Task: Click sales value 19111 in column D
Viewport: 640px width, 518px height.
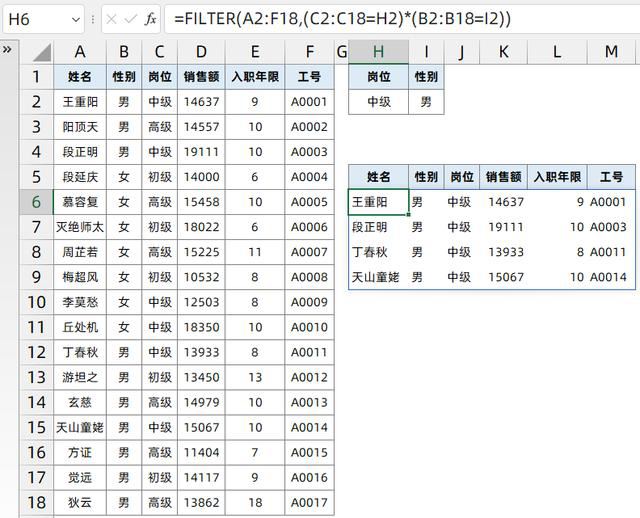Action: [x=202, y=151]
